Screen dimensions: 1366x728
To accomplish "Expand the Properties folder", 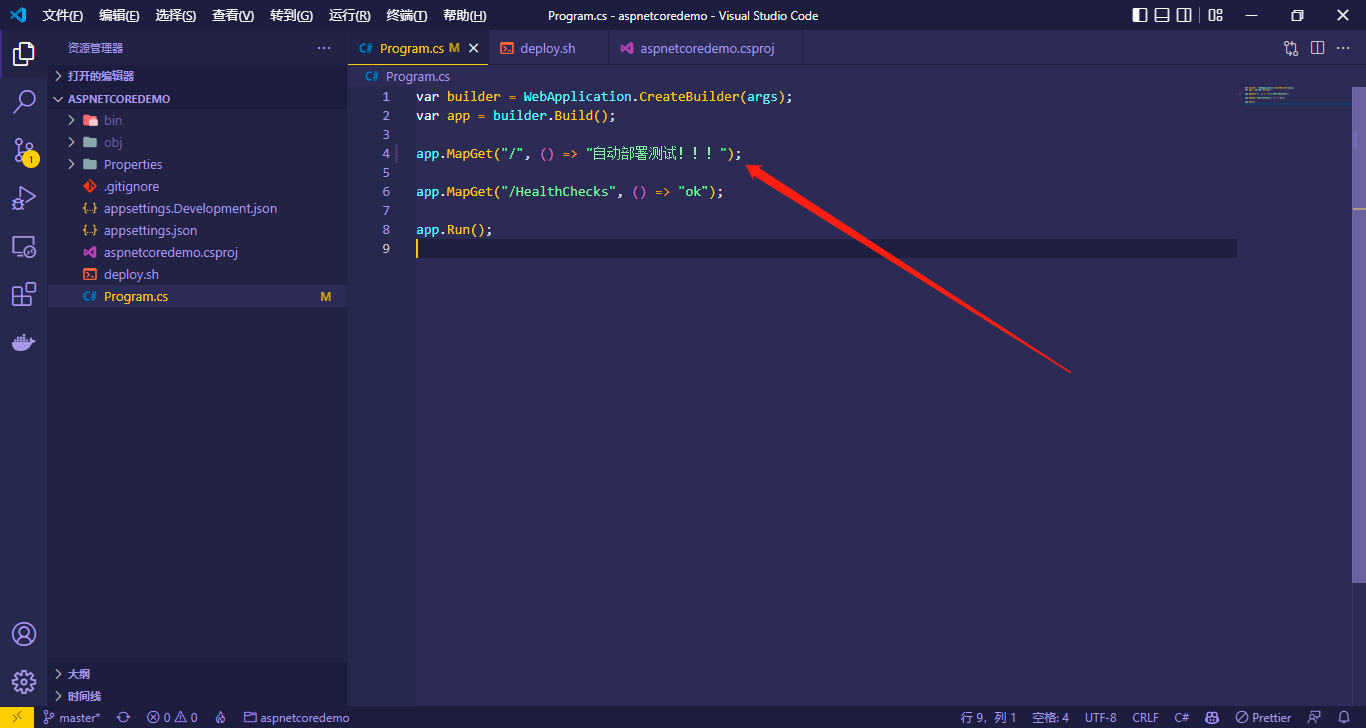I will (x=197, y=164).
